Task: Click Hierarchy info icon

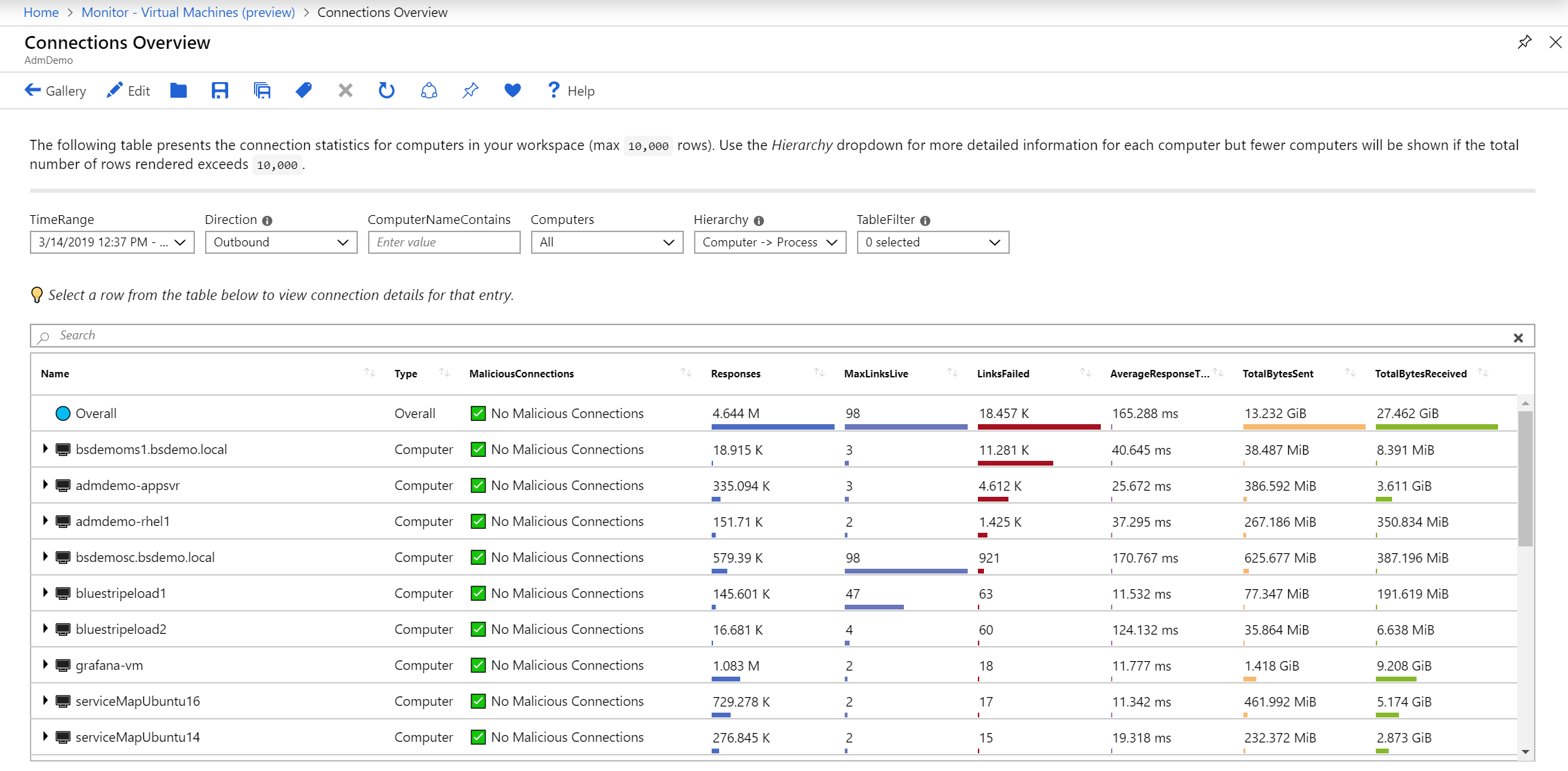Action: pyautogui.click(x=759, y=221)
